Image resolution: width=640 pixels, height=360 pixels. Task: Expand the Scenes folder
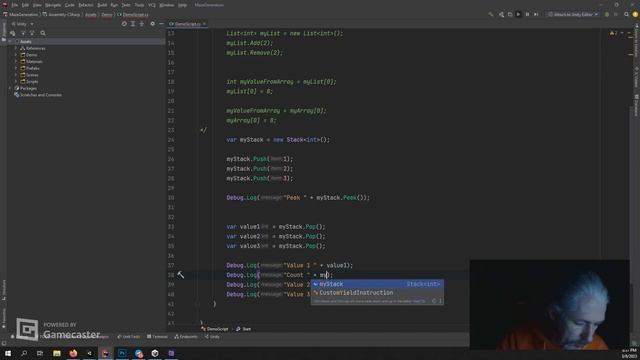[x=16, y=75]
